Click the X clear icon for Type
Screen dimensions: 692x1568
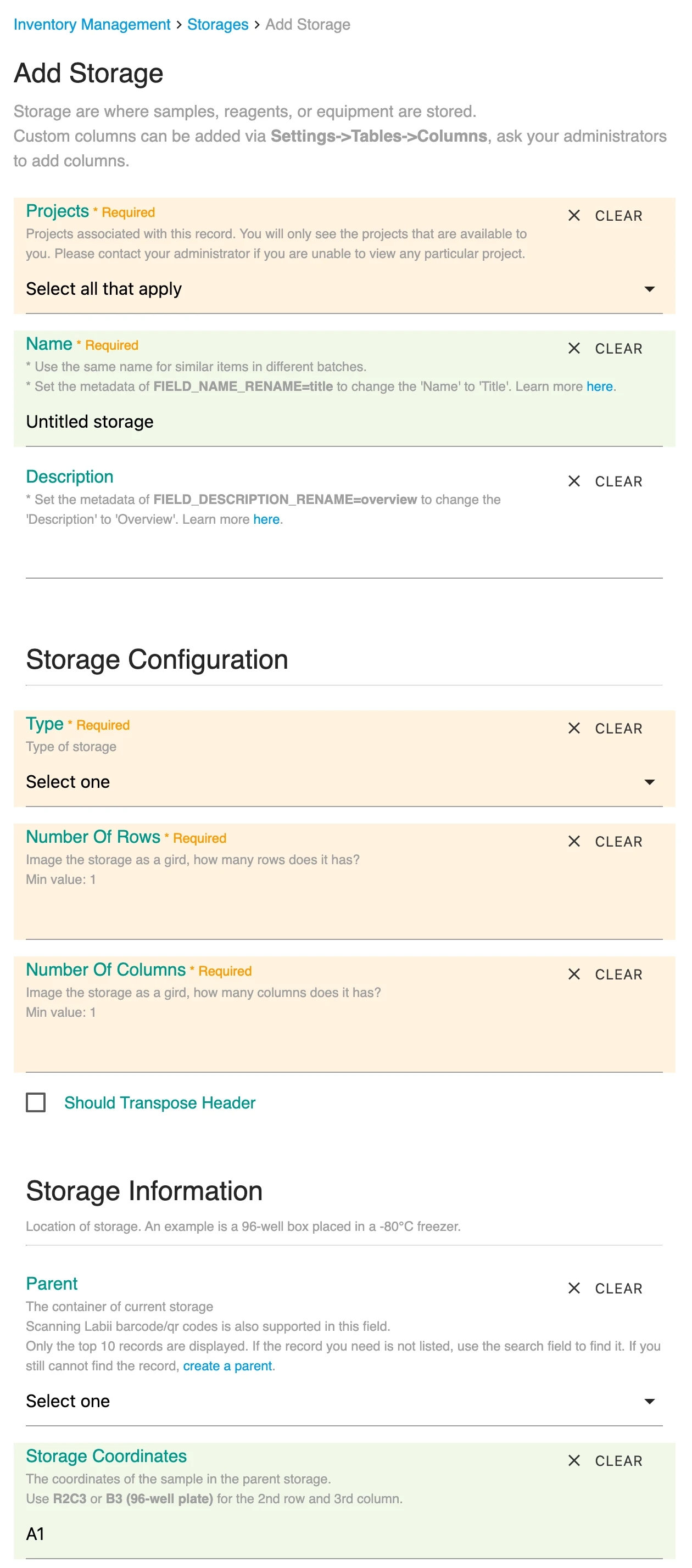(573, 728)
